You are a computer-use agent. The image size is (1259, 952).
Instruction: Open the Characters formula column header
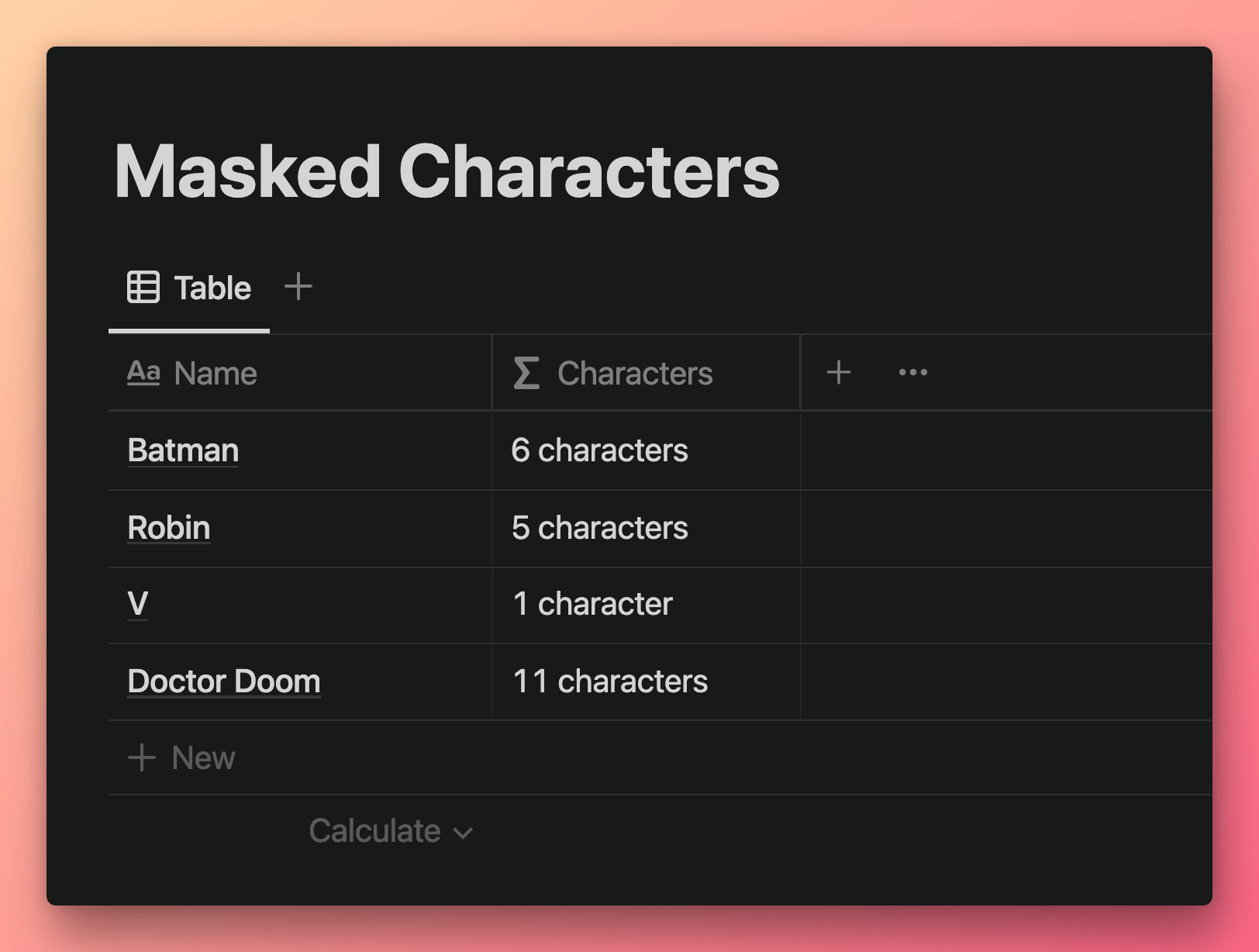coord(646,373)
